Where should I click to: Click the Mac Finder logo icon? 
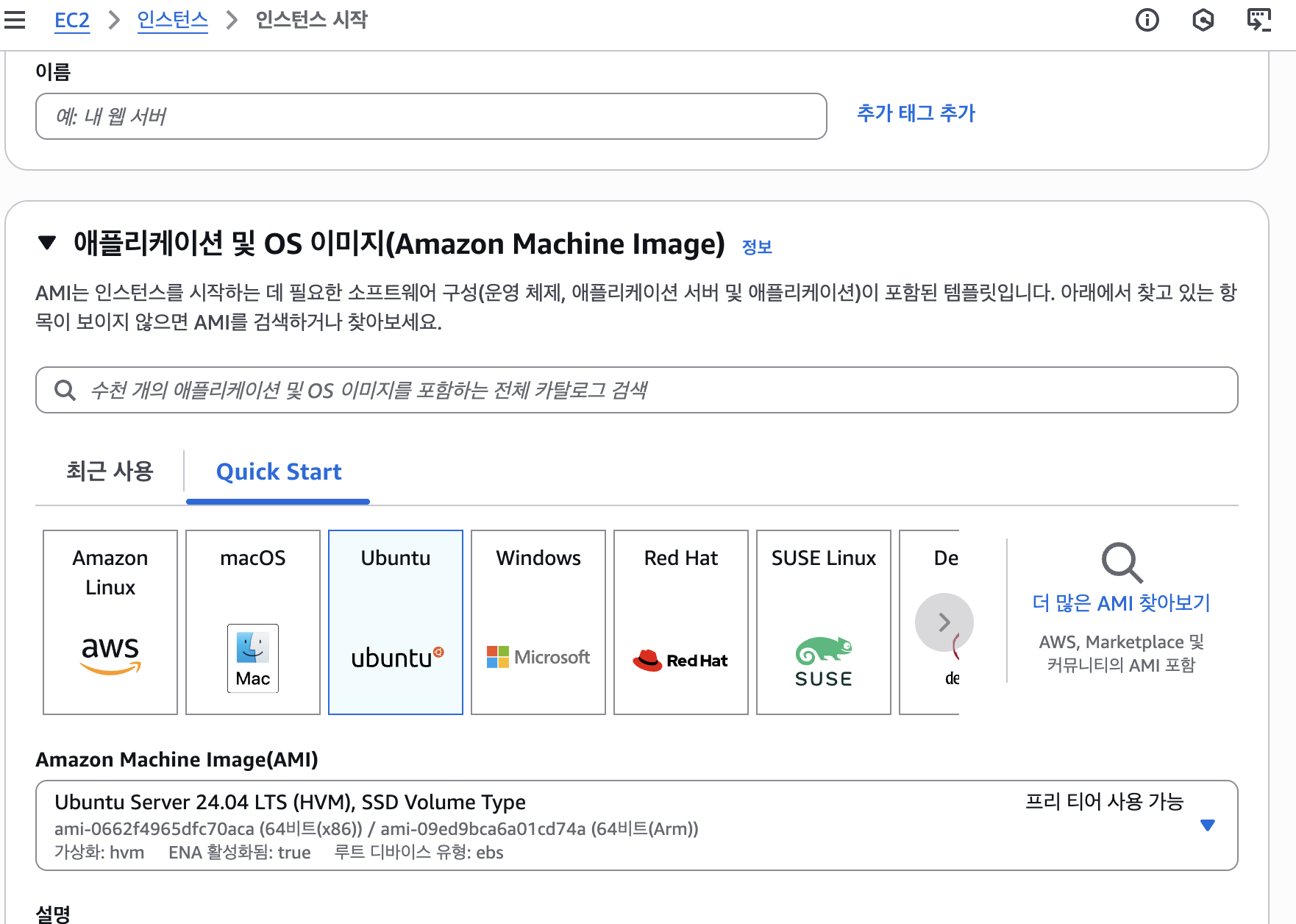(253, 658)
